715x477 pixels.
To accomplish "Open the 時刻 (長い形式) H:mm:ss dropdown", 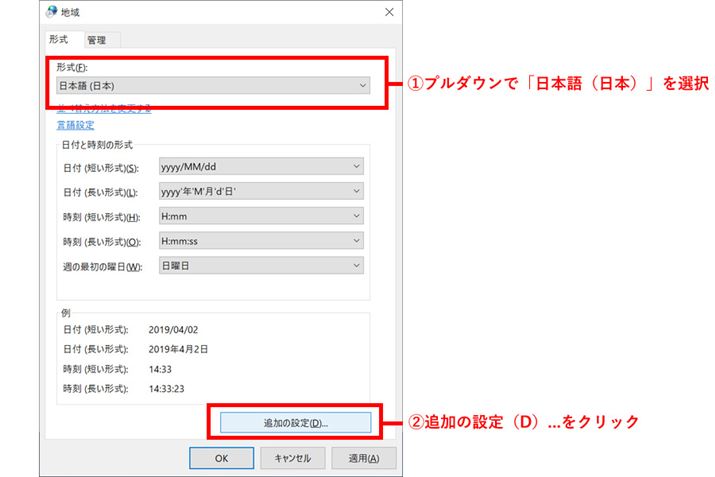I will [260, 241].
